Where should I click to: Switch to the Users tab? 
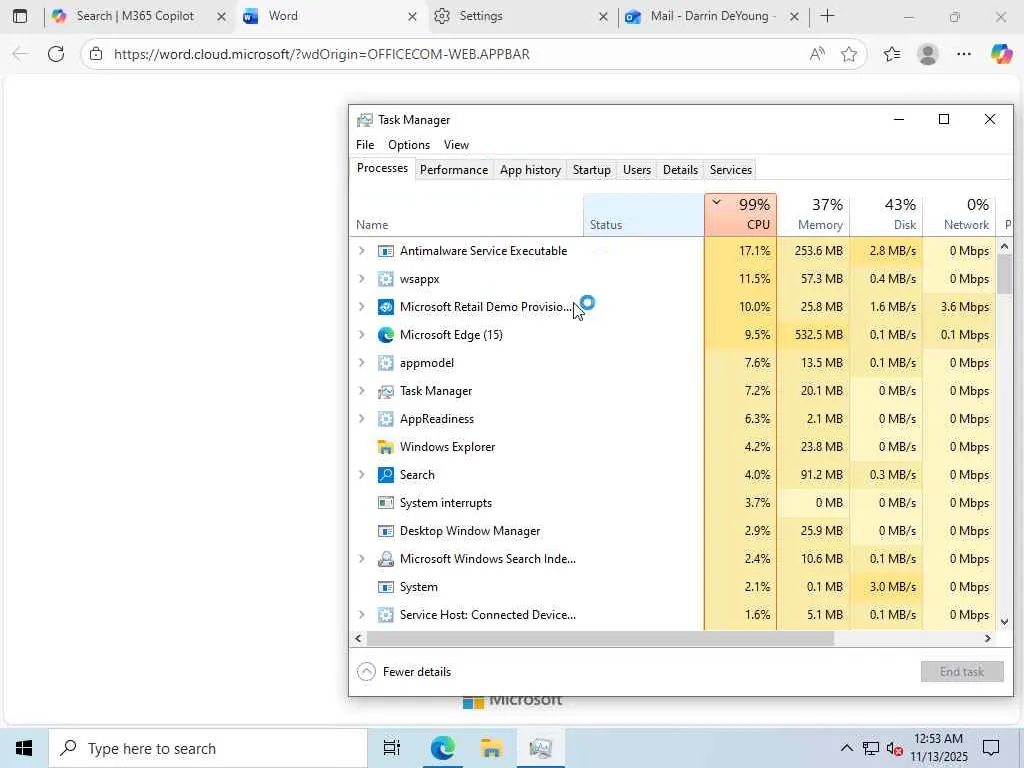coord(637,170)
